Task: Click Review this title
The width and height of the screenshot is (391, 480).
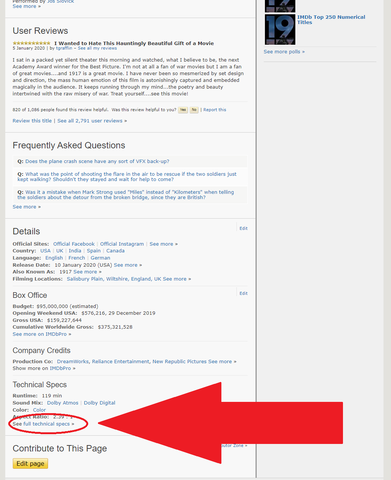Action: click(x=32, y=121)
